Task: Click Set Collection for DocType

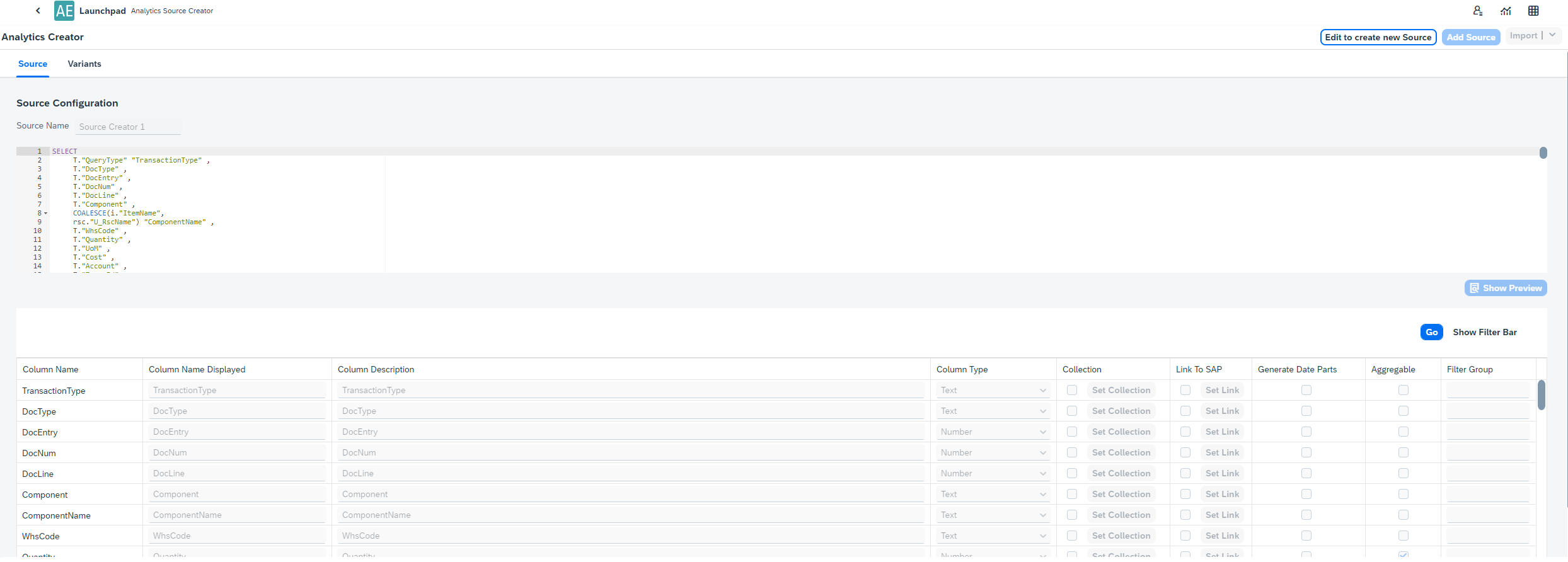Action: click(1121, 411)
